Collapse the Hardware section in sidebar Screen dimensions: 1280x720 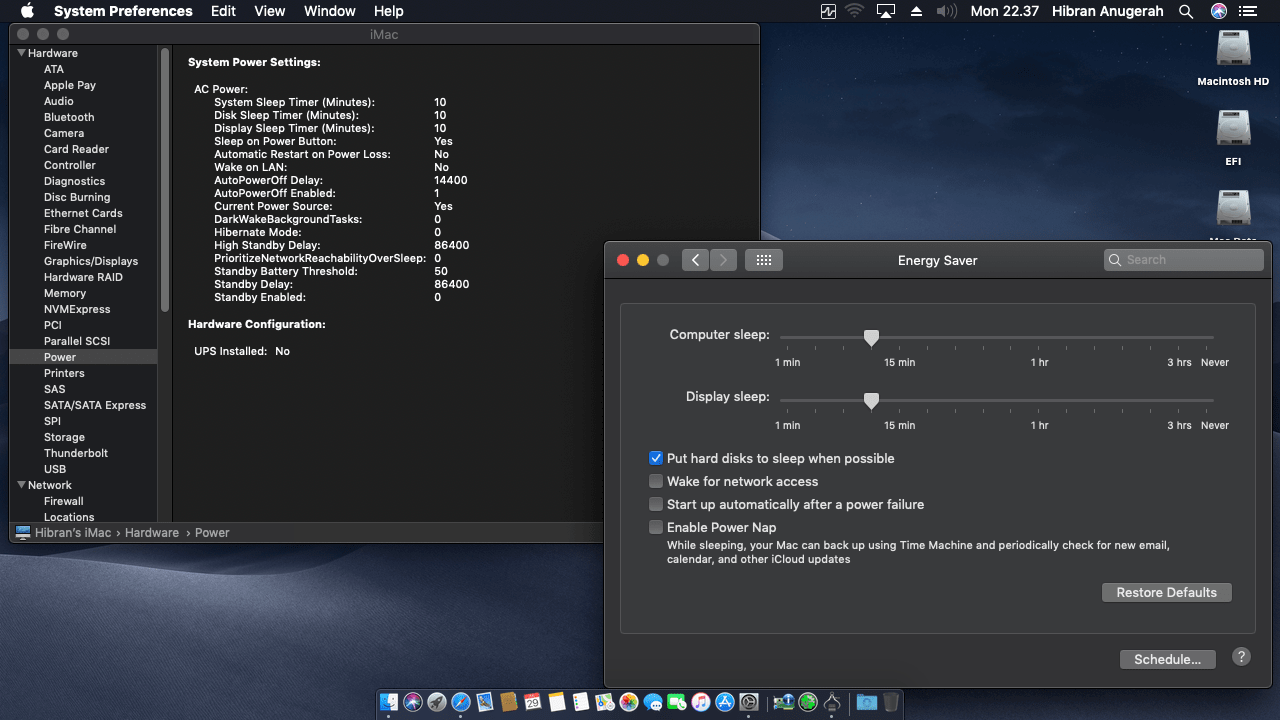point(22,53)
